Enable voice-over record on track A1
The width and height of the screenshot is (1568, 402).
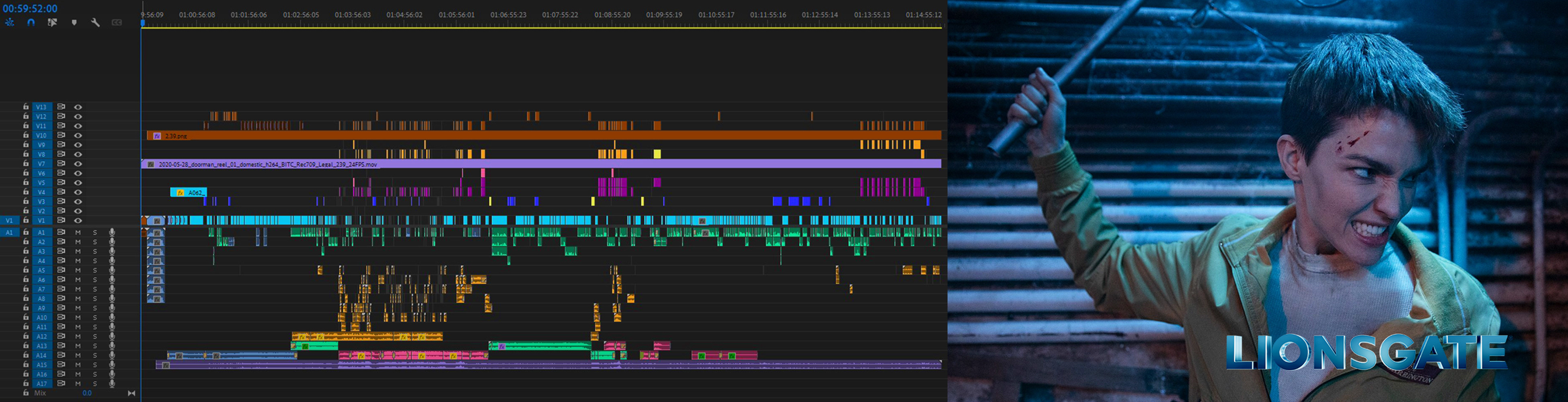point(112,232)
